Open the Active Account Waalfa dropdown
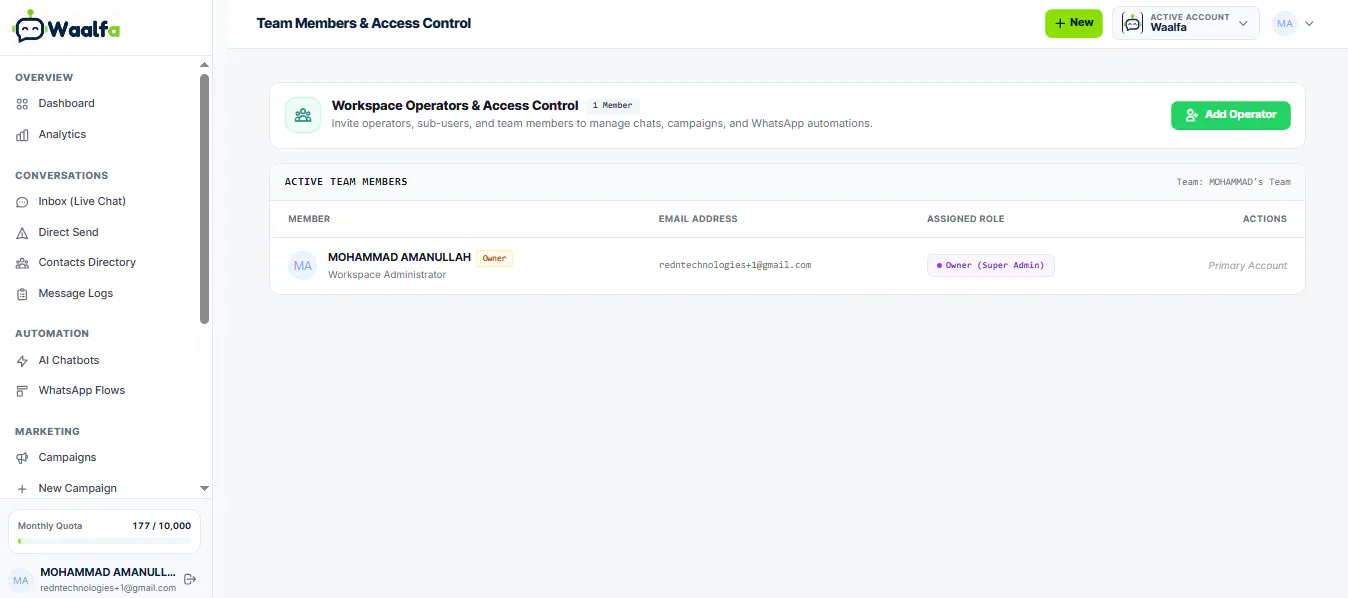1348x598 pixels. [1186, 23]
